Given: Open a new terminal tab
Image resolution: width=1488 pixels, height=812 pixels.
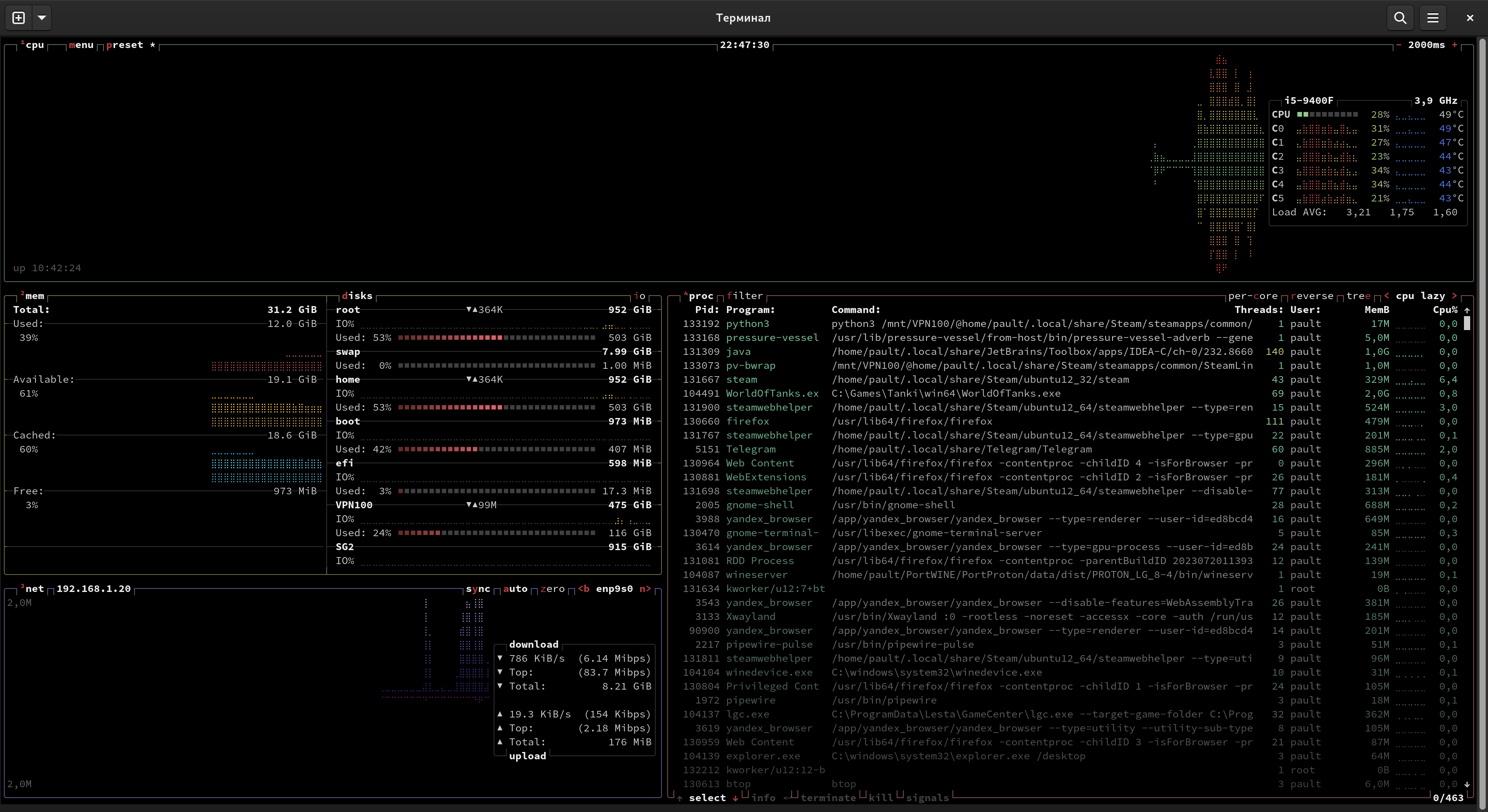Looking at the screenshot, I should tap(19, 18).
